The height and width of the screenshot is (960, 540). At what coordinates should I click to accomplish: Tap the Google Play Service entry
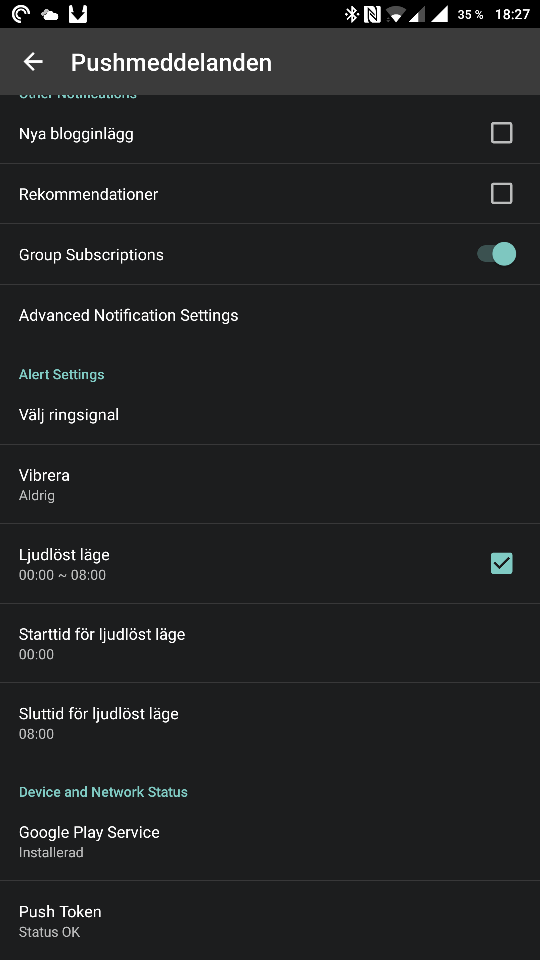click(x=270, y=841)
